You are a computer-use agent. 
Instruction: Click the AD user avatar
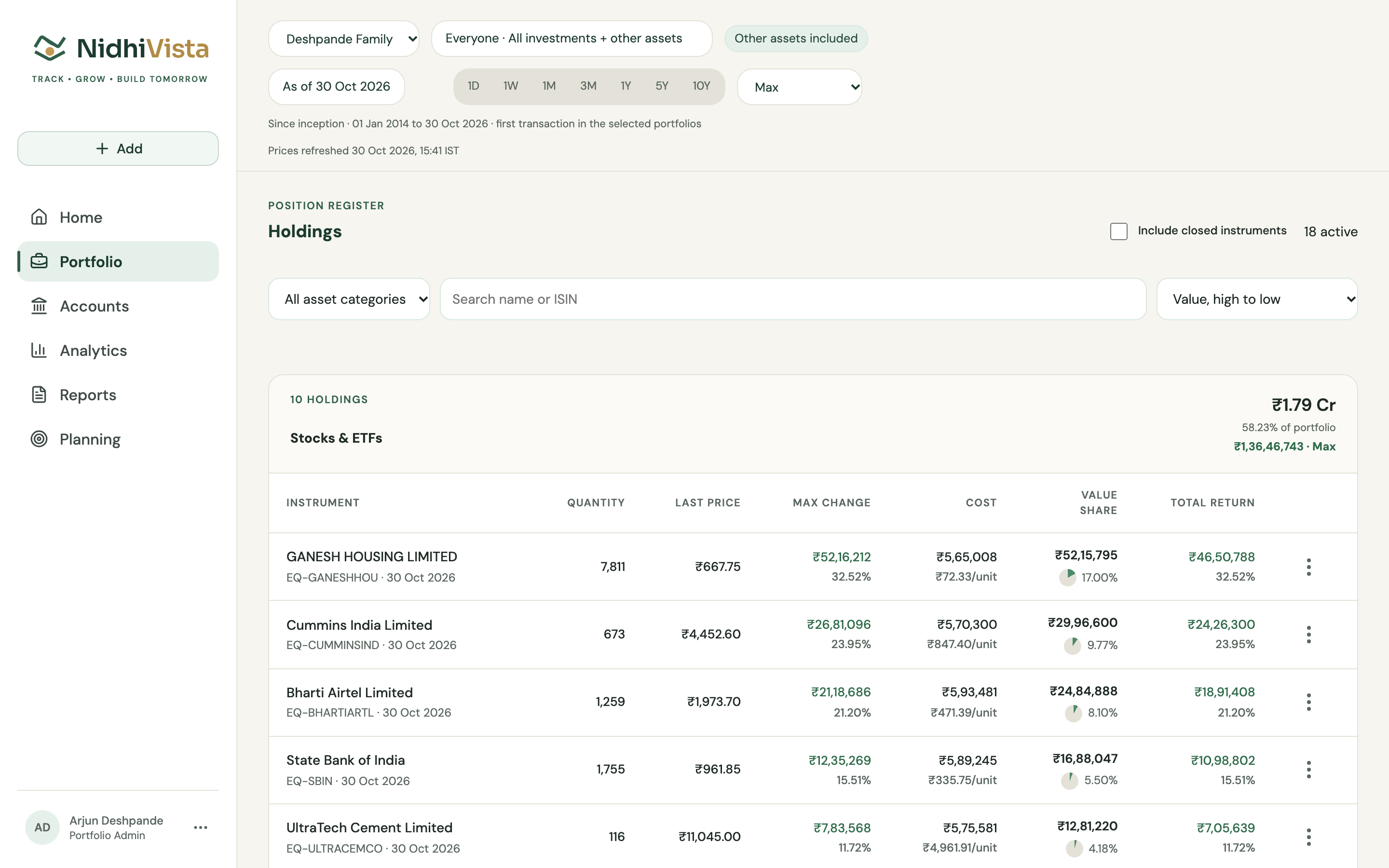point(42,827)
